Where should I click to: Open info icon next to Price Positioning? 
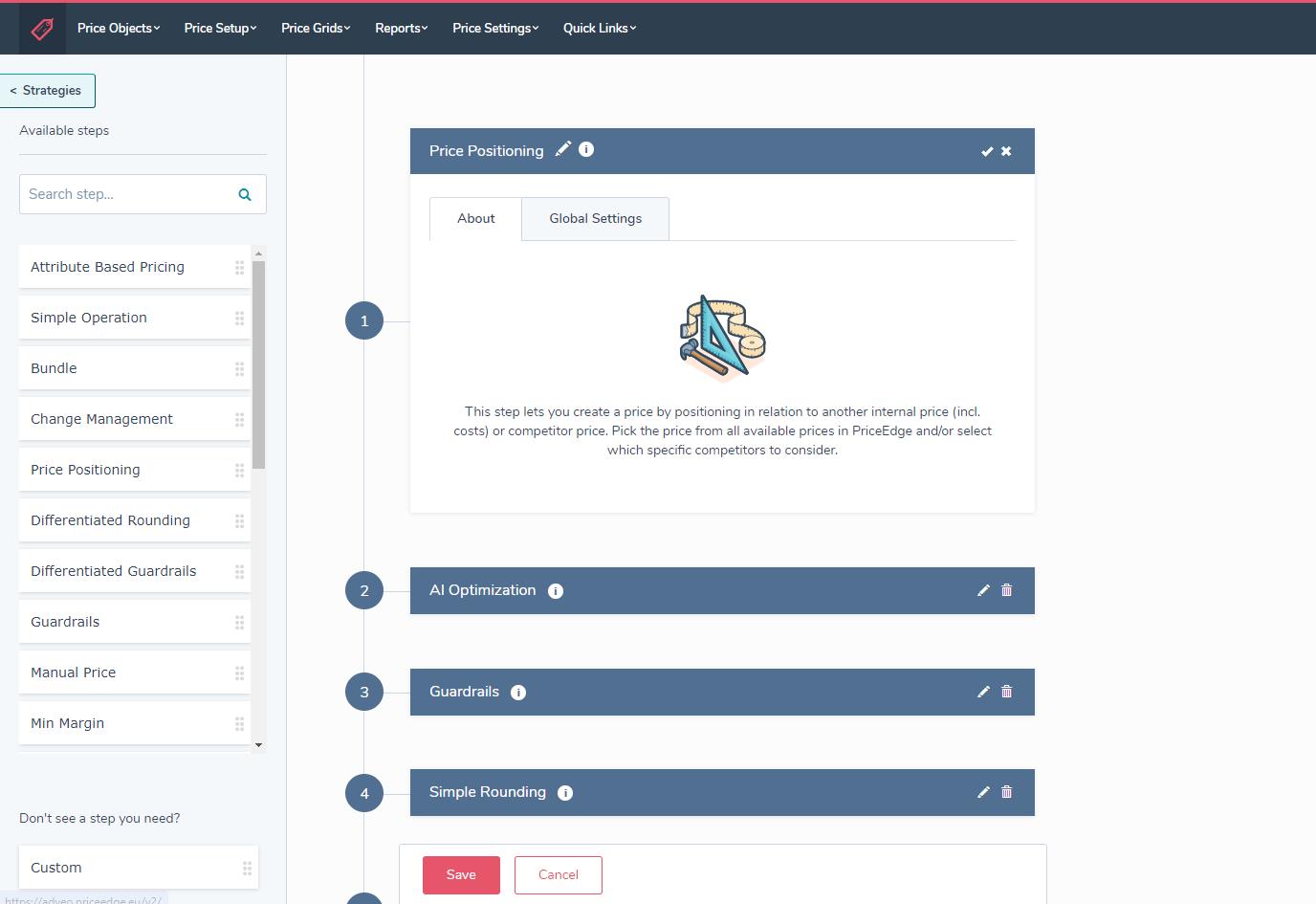(586, 149)
